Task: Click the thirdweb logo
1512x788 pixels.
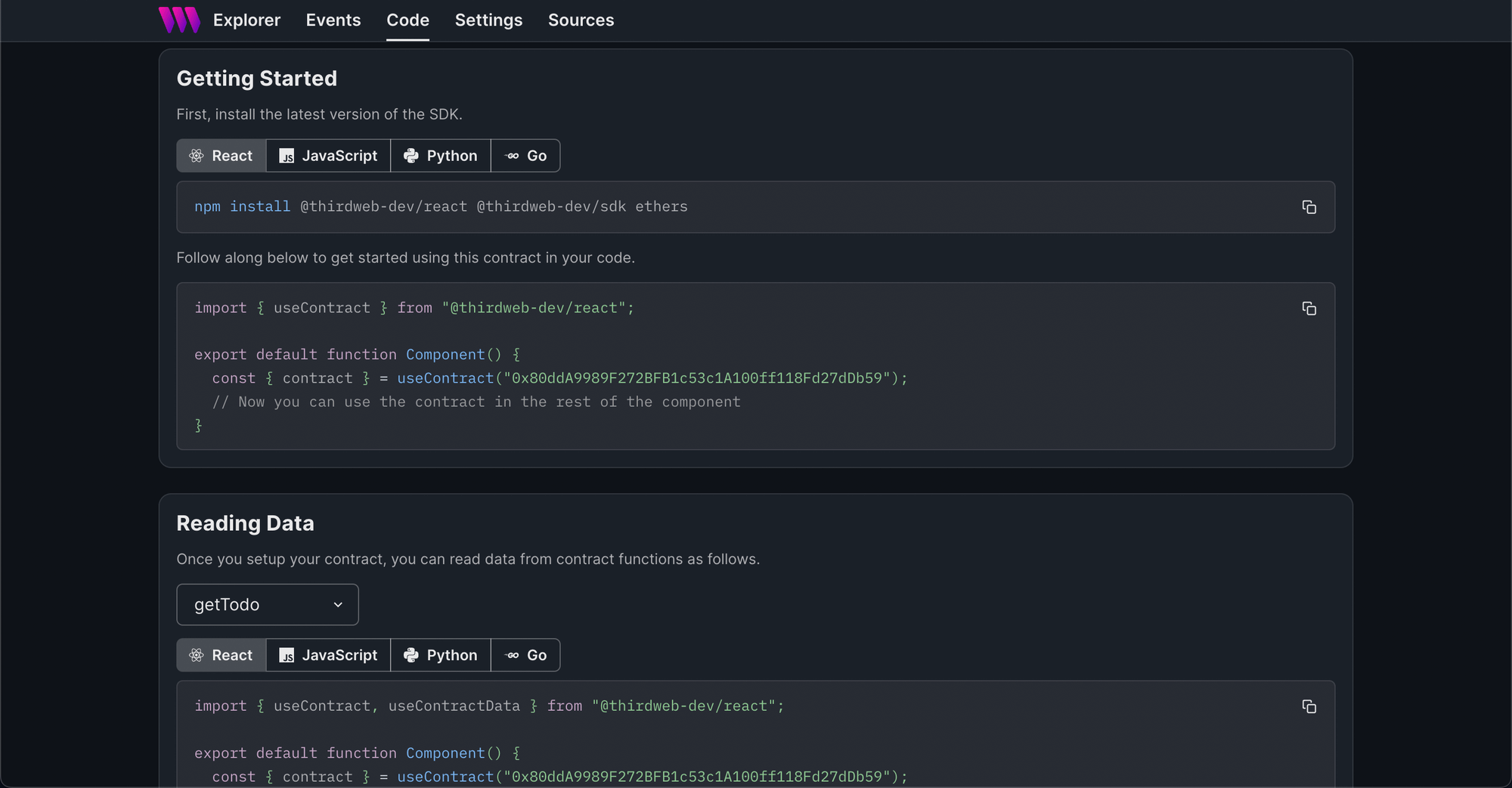Action: [178, 20]
